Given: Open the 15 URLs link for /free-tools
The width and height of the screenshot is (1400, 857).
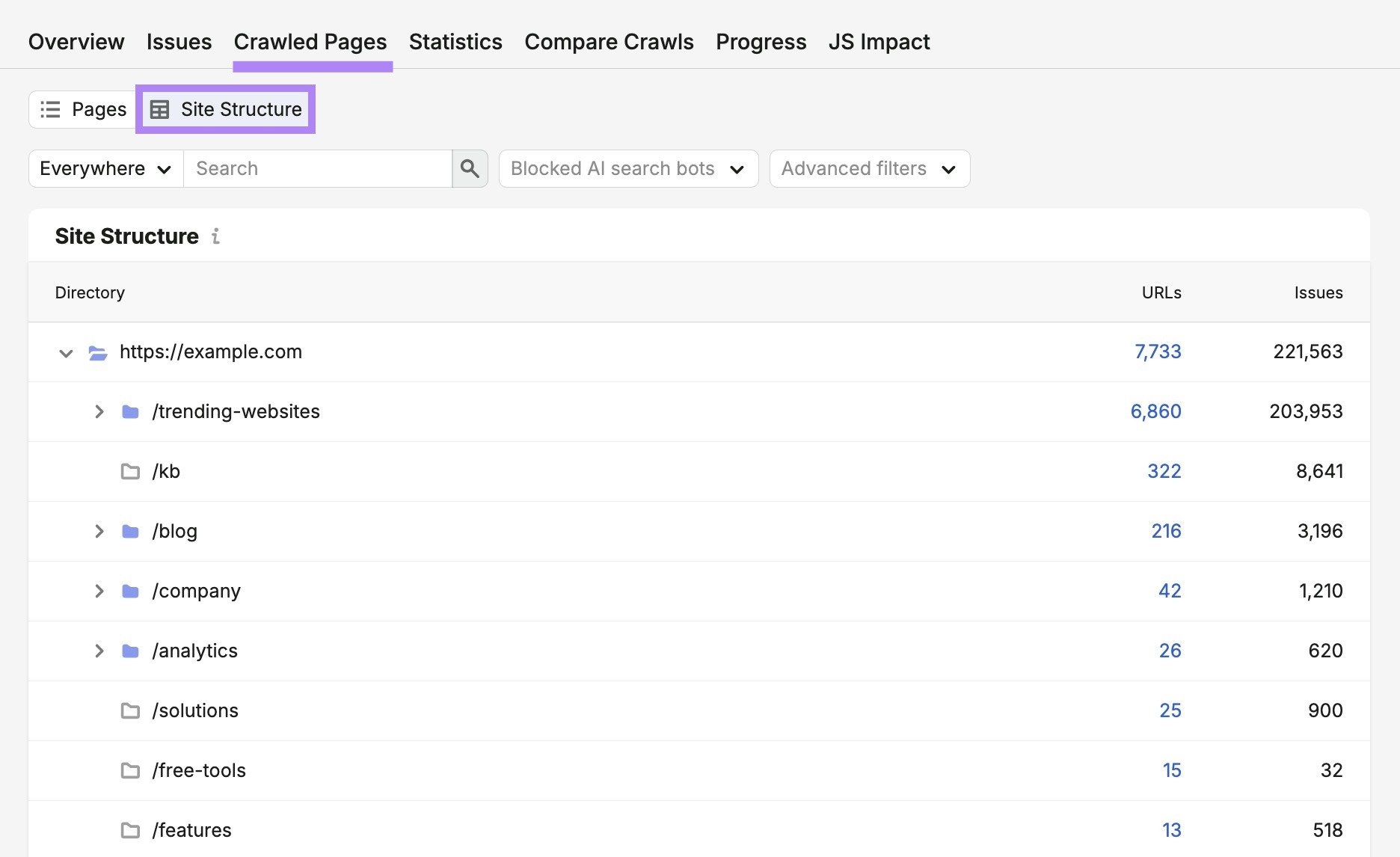Looking at the screenshot, I should pos(1172,770).
